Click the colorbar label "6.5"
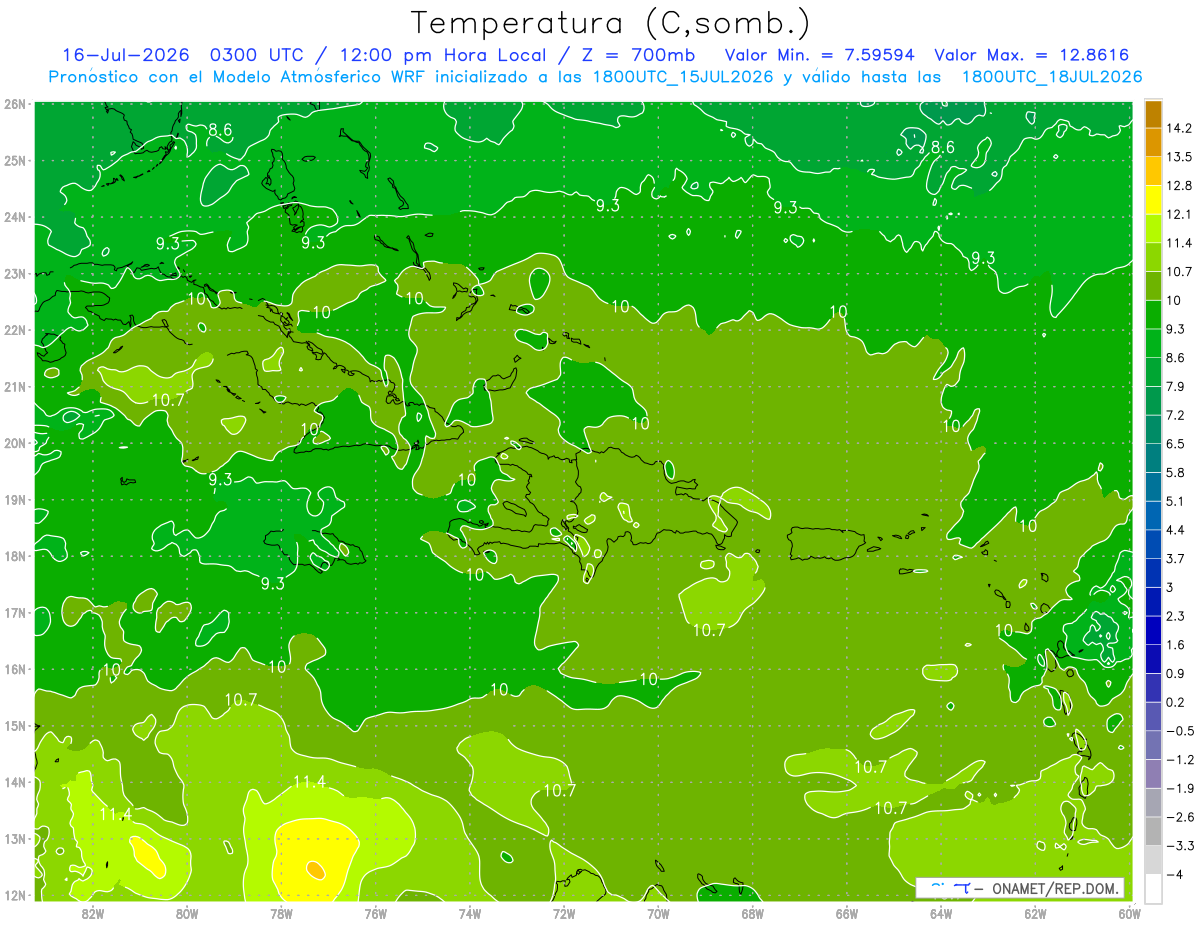 click(1176, 444)
